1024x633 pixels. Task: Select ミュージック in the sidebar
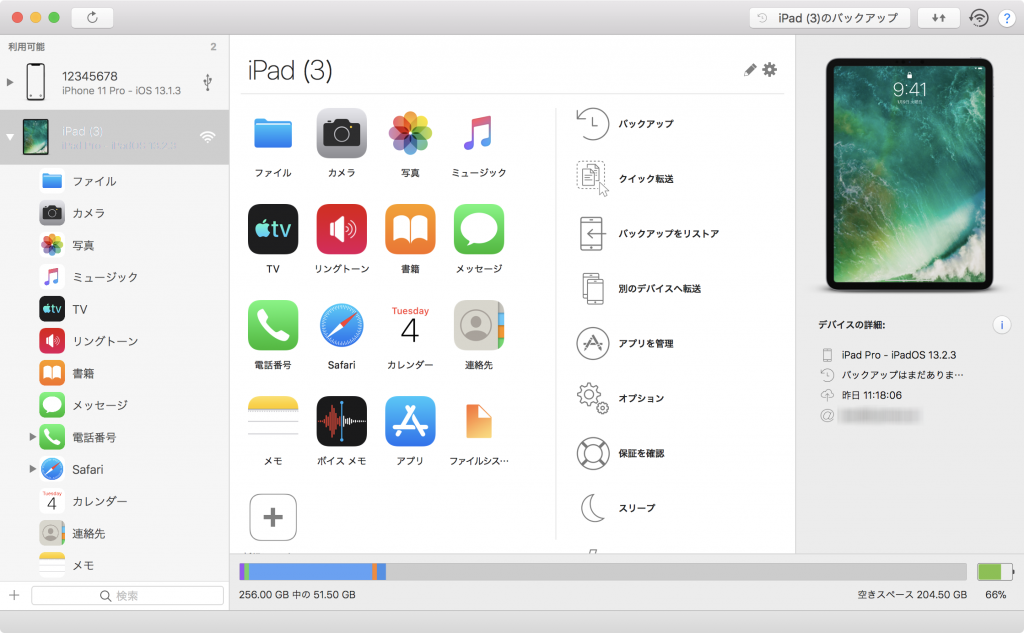(114, 277)
